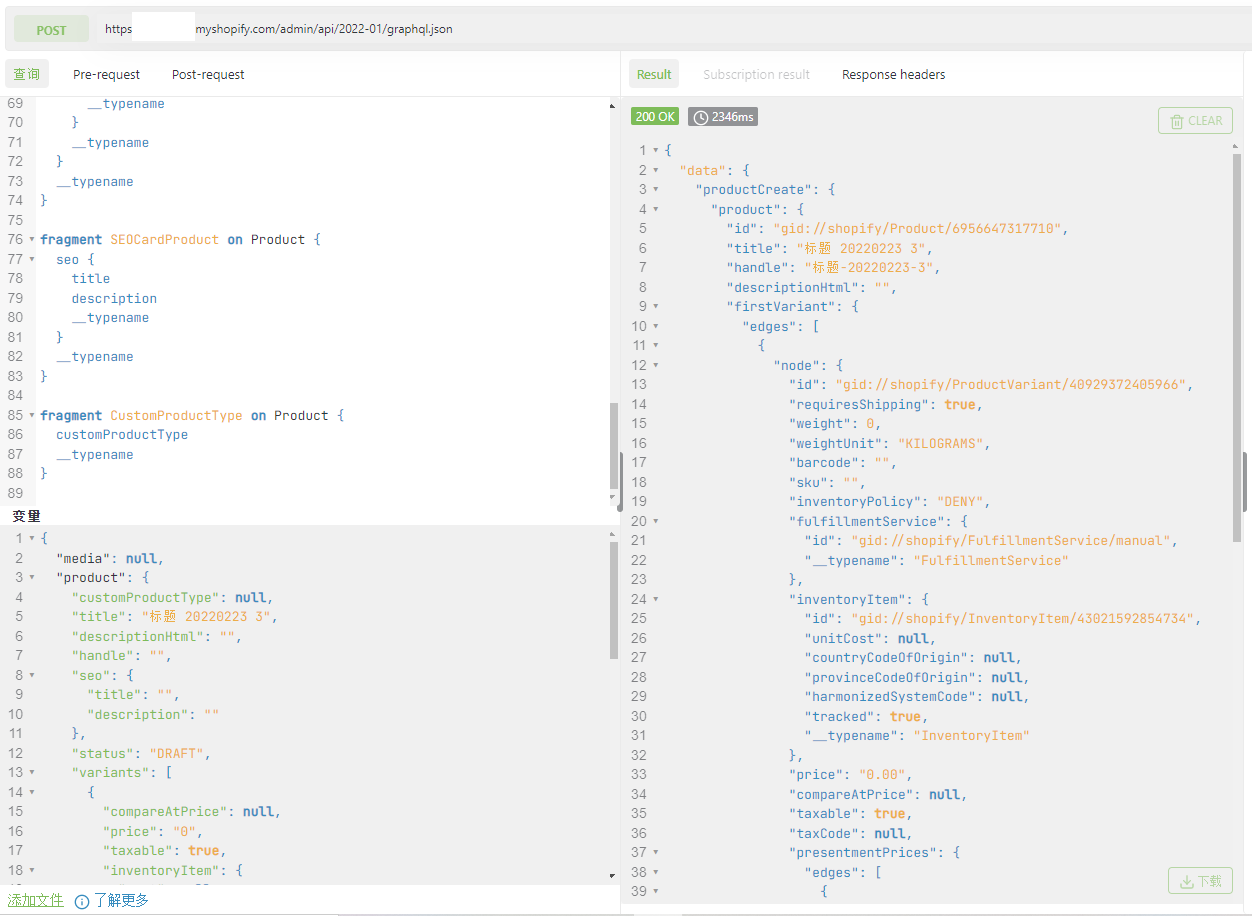Click the 添加文件 add files link
1252x916 pixels.
36,900
